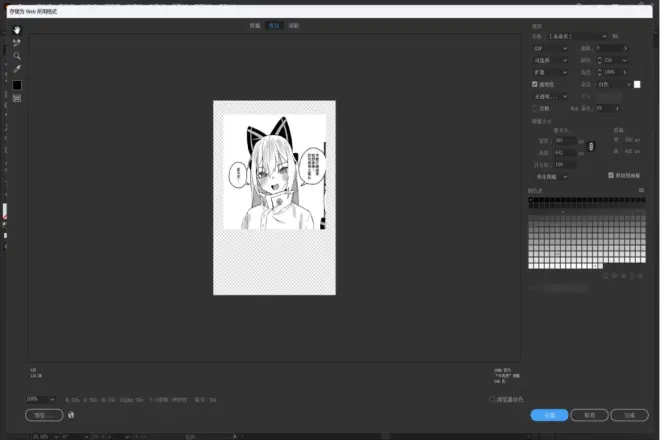The width and height of the screenshot is (660, 440).
Task: Click the map to transparent icon under color table
Action: pyautogui.click(x=606, y=276)
